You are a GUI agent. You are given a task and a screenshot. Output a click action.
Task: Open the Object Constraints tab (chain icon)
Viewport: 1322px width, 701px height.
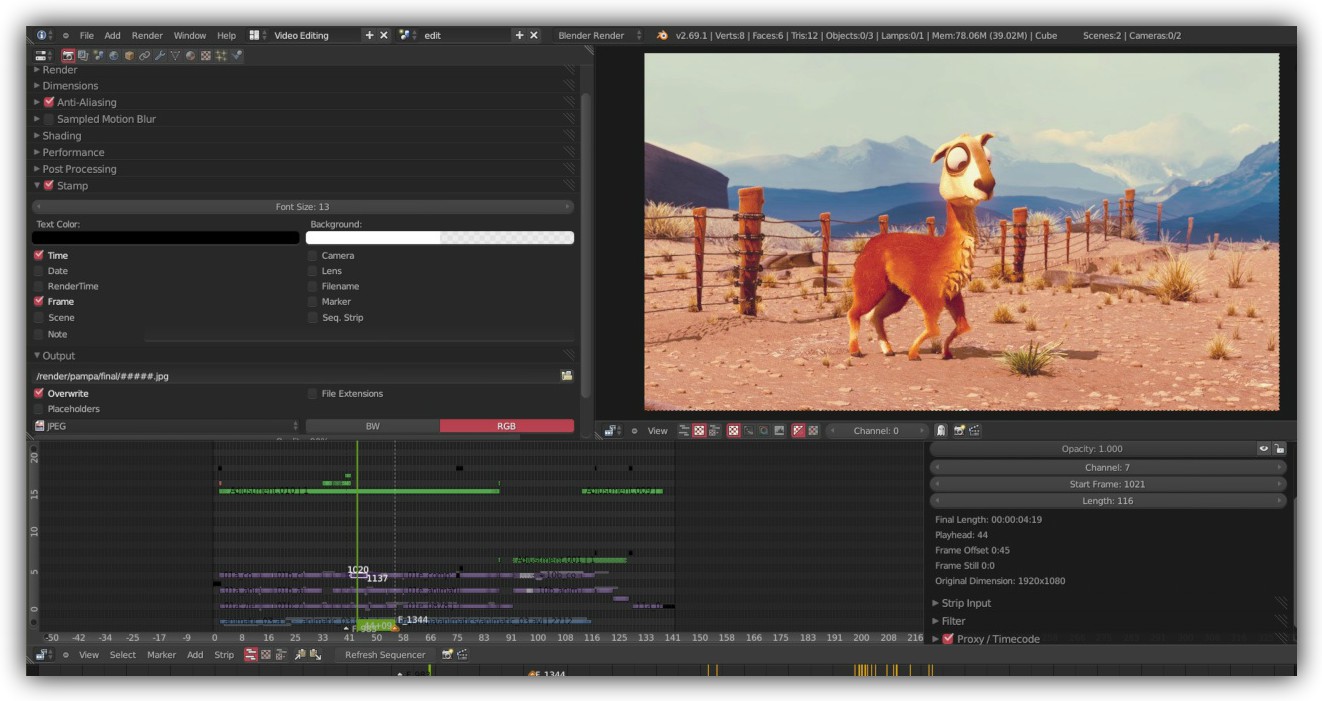coord(145,55)
